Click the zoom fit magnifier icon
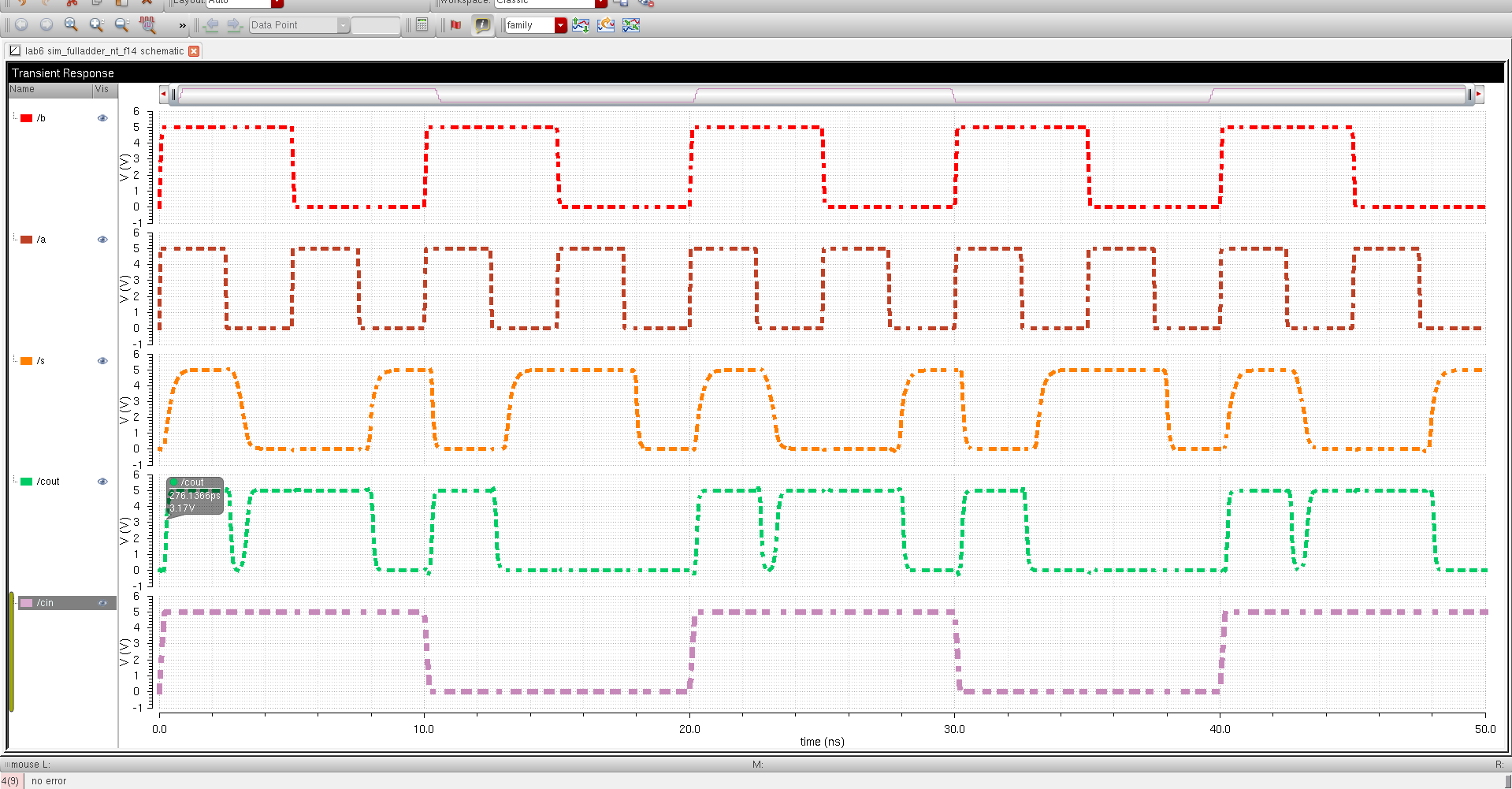This screenshot has height=789, width=1512. coord(71,25)
